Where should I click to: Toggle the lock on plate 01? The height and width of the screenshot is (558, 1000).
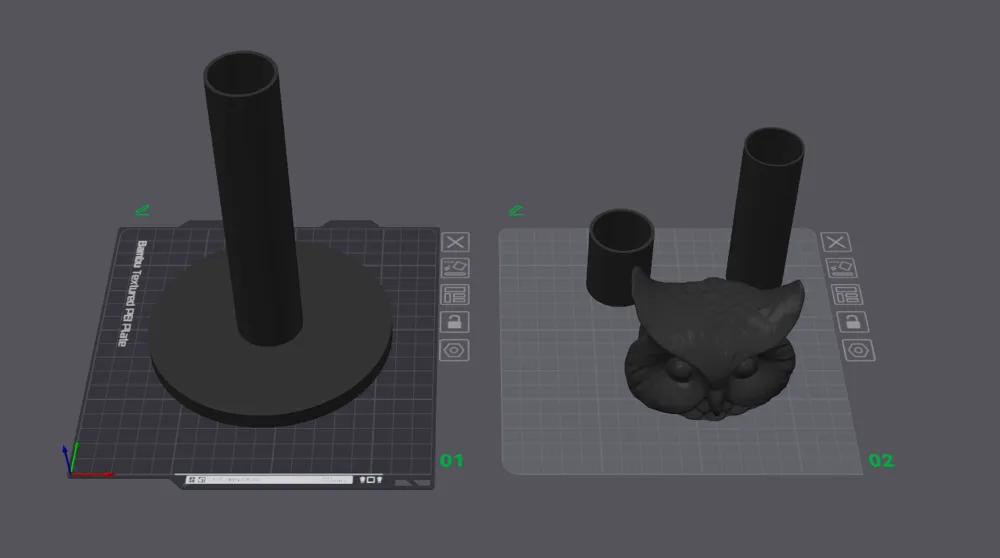point(455,322)
